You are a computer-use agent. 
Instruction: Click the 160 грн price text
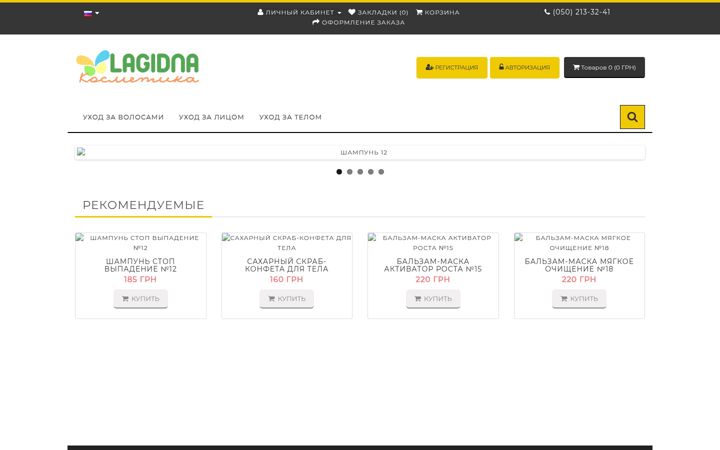pos(287,279)
